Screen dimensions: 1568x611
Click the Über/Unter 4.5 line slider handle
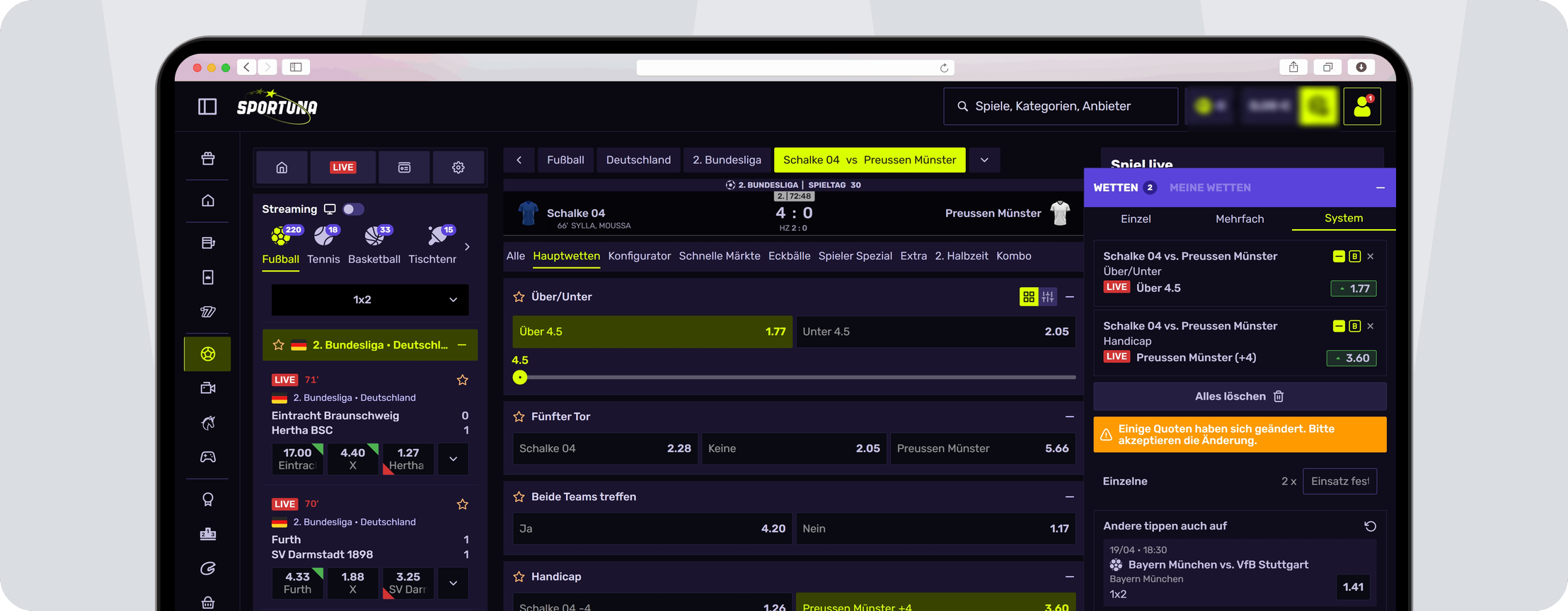click(520, 378)
